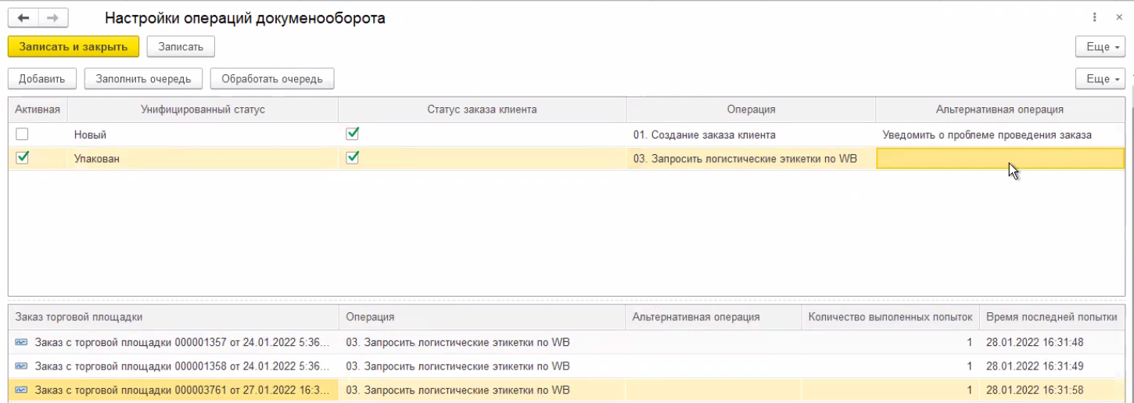Uncheck Активная checkbox for Упакован row
Image resolution: width=1134 pixels, height=403 pixels.
click(x=22, y=158)
